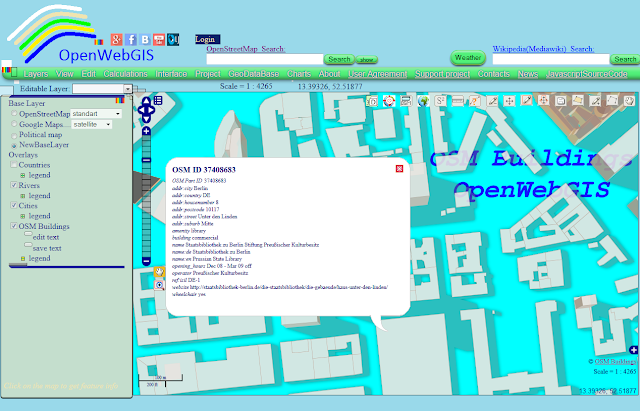Screen dimensions: 640x411
Task: Click the edit text toggle under OSM Buildings
Action: pyautogui.click(x=28, y=234)
